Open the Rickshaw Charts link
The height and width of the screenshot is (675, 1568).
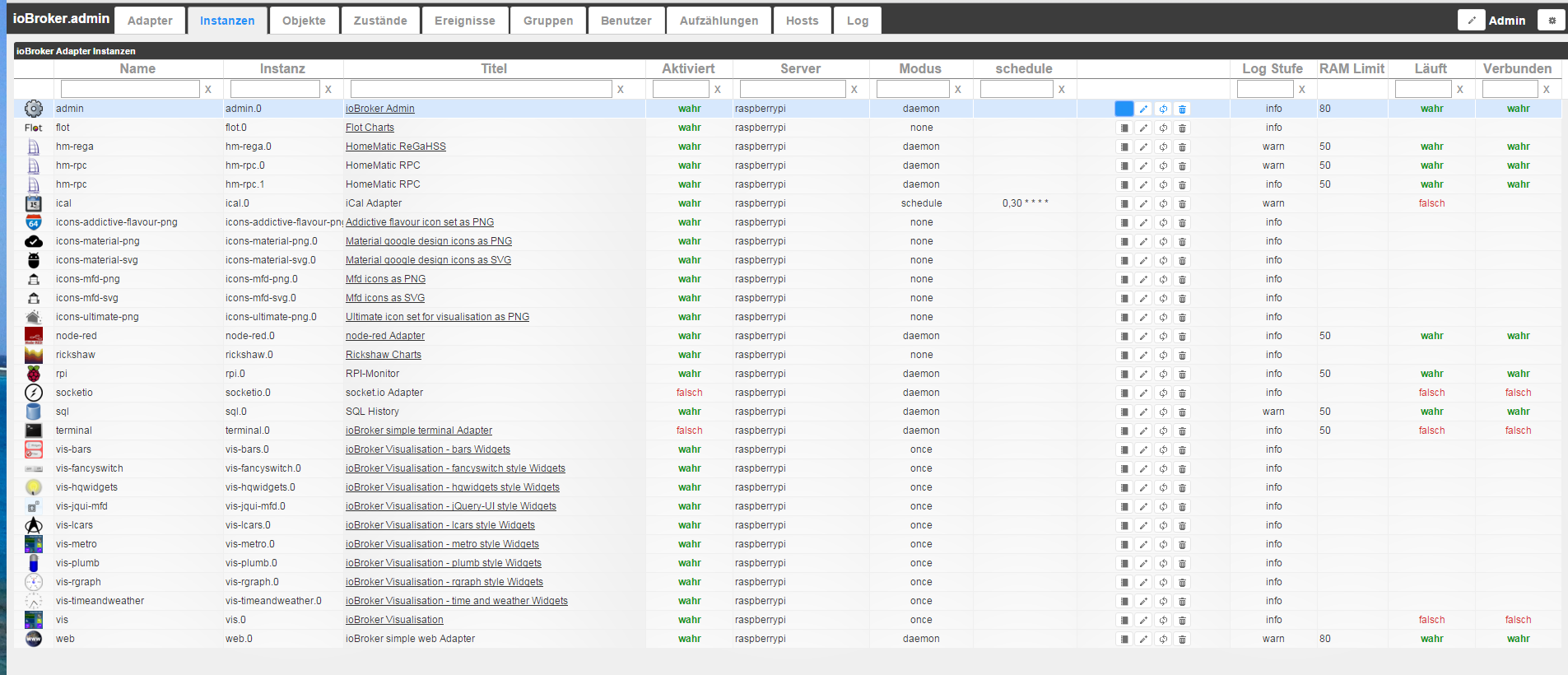click(384, 355)
